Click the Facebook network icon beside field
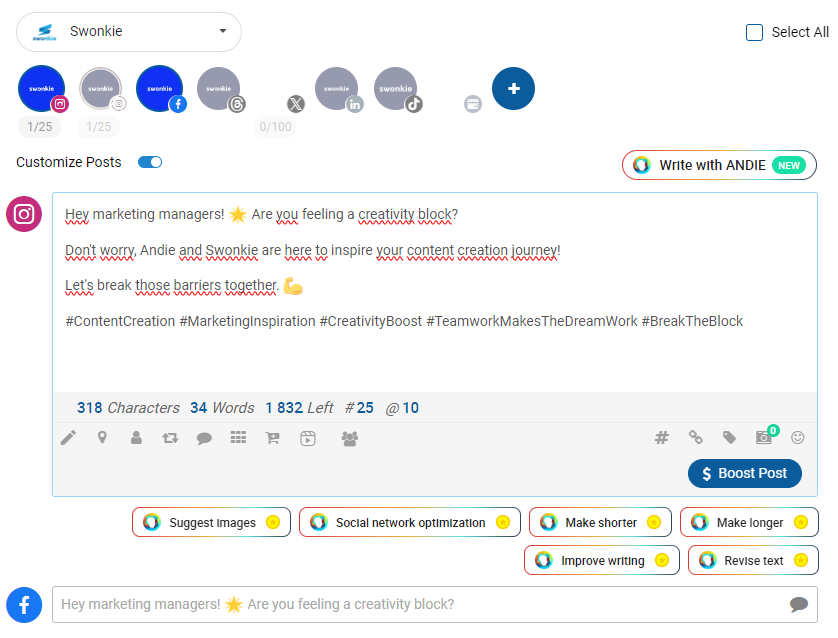Viewport: 838px width, 638px height. pos(24,605)
